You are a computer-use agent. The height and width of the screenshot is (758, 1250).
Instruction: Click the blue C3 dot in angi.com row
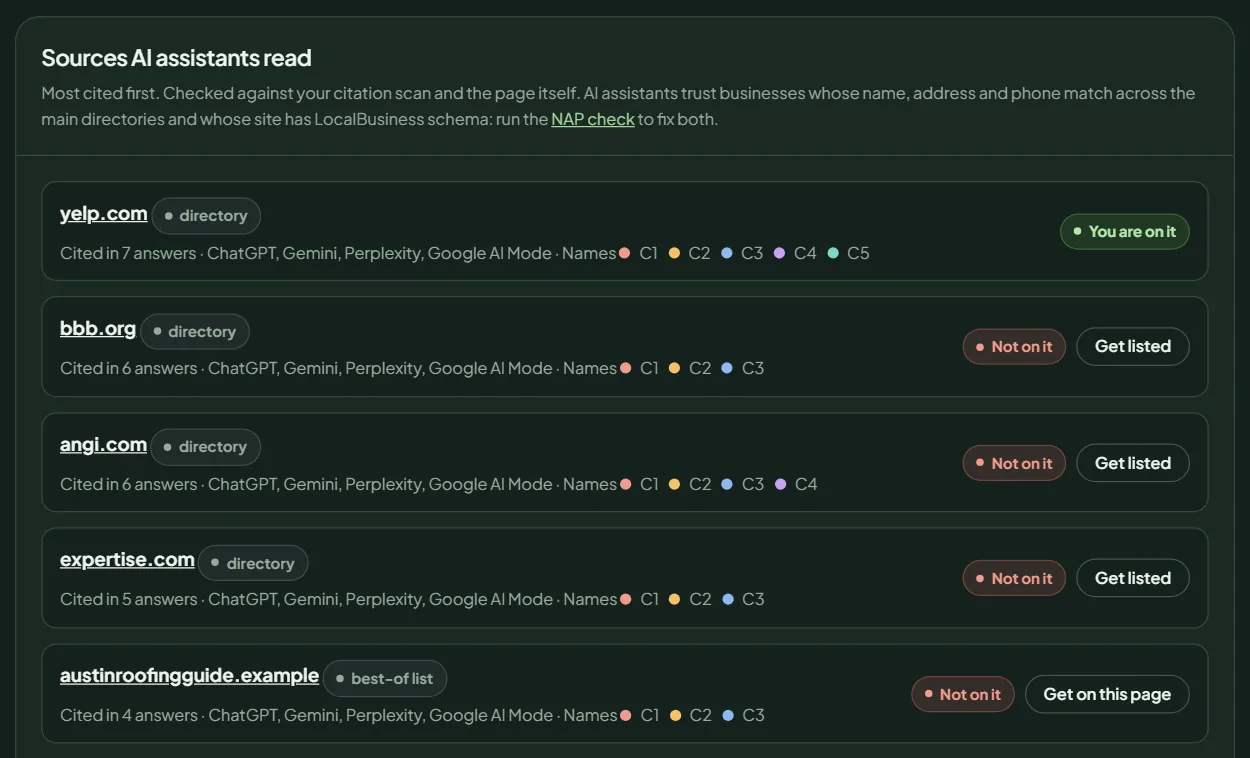(x=728, y=484)
